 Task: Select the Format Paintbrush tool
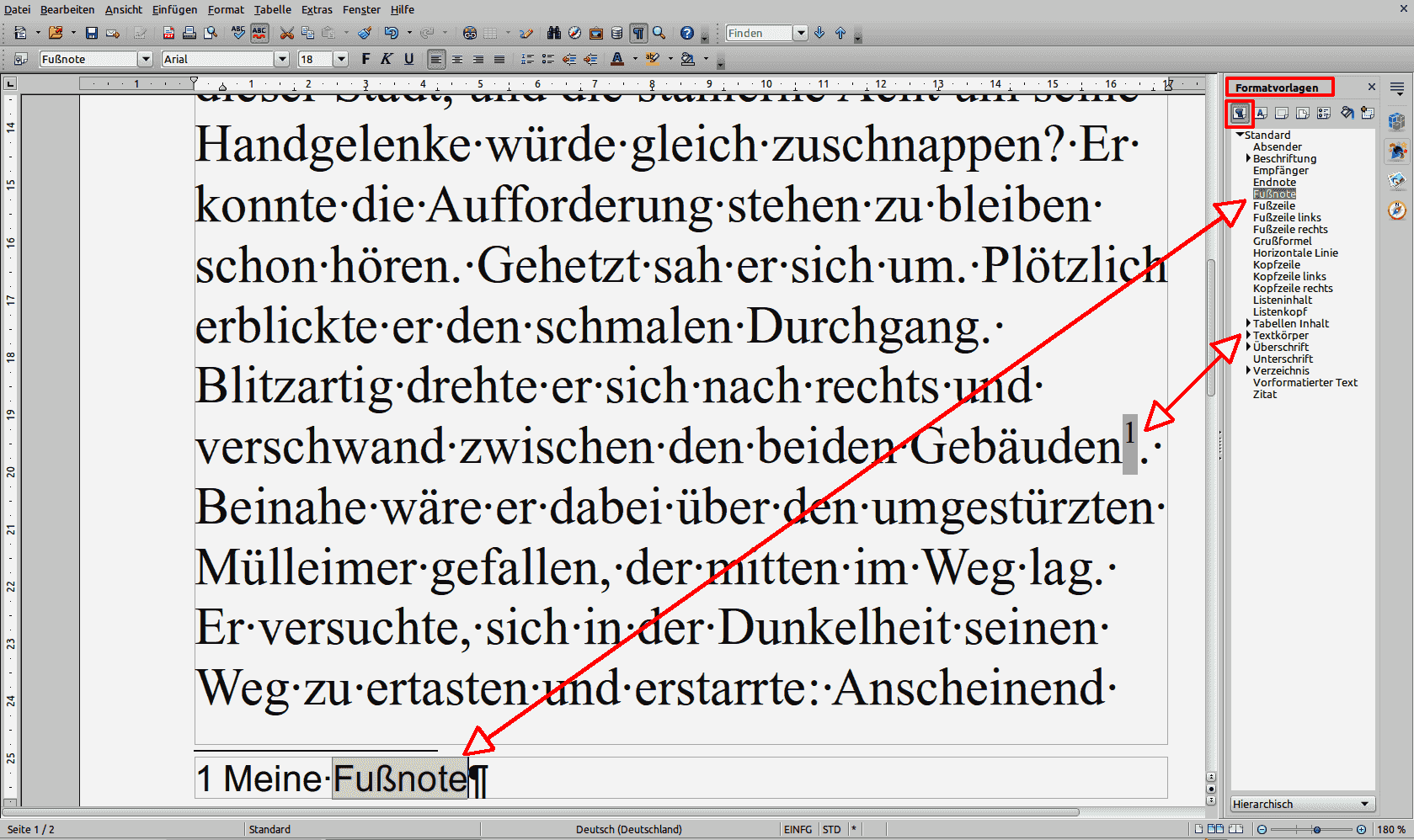363,33
